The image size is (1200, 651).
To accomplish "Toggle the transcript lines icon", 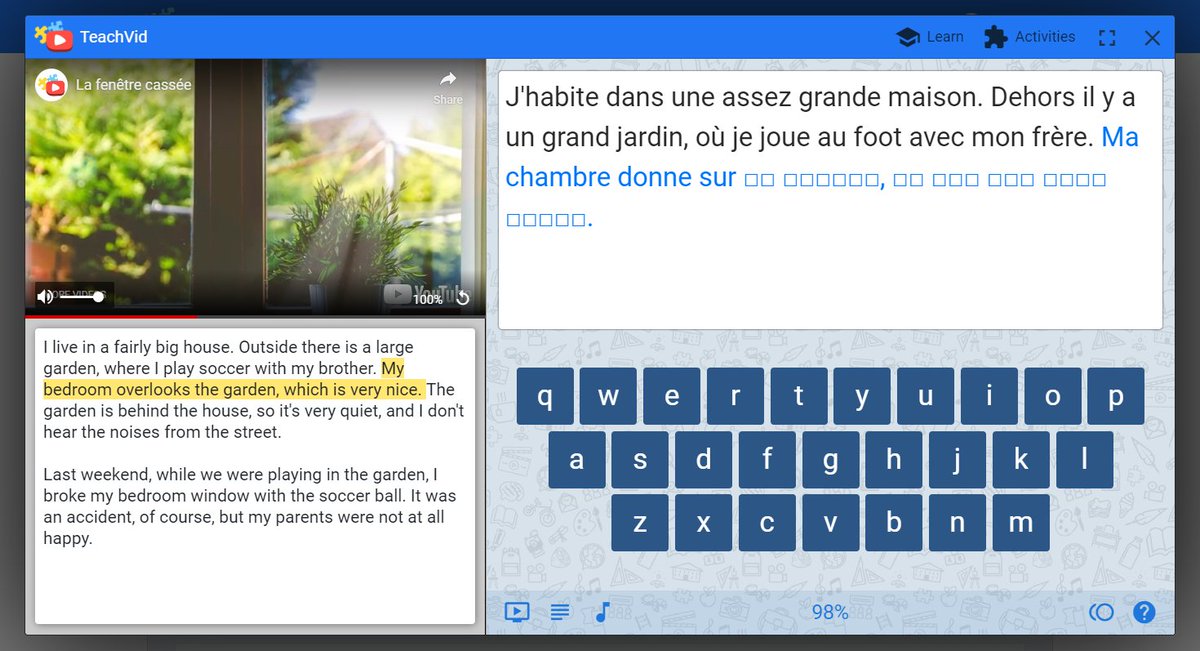I will click(x=560, y=612).
